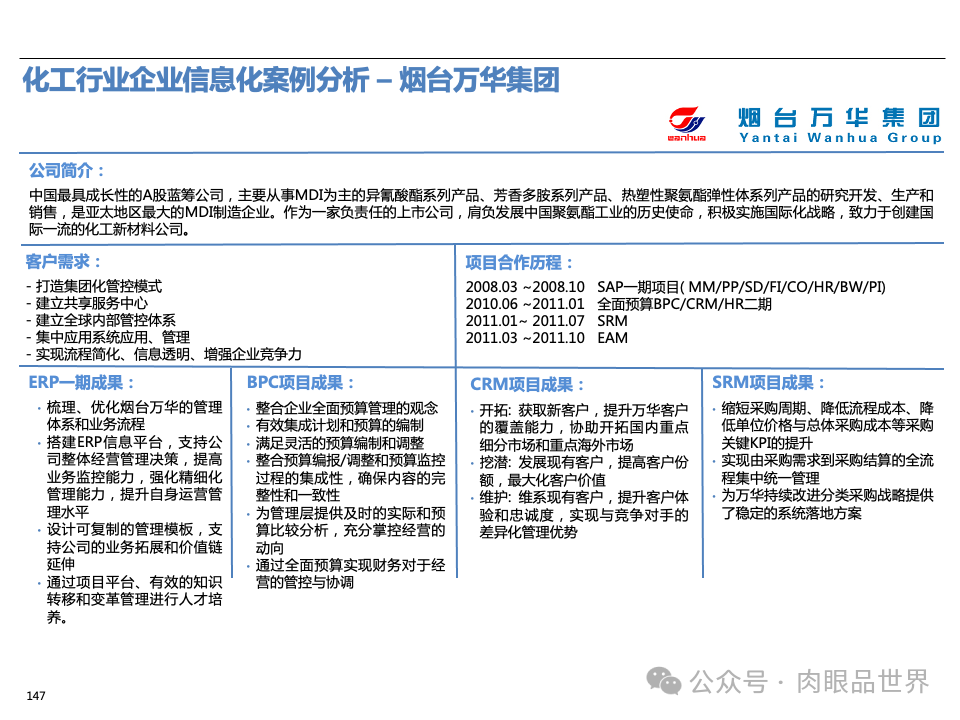Click the Wanhua red-blue logo emblem
Image resolution: width=960 pixels, height=720 pixels.
686,123
